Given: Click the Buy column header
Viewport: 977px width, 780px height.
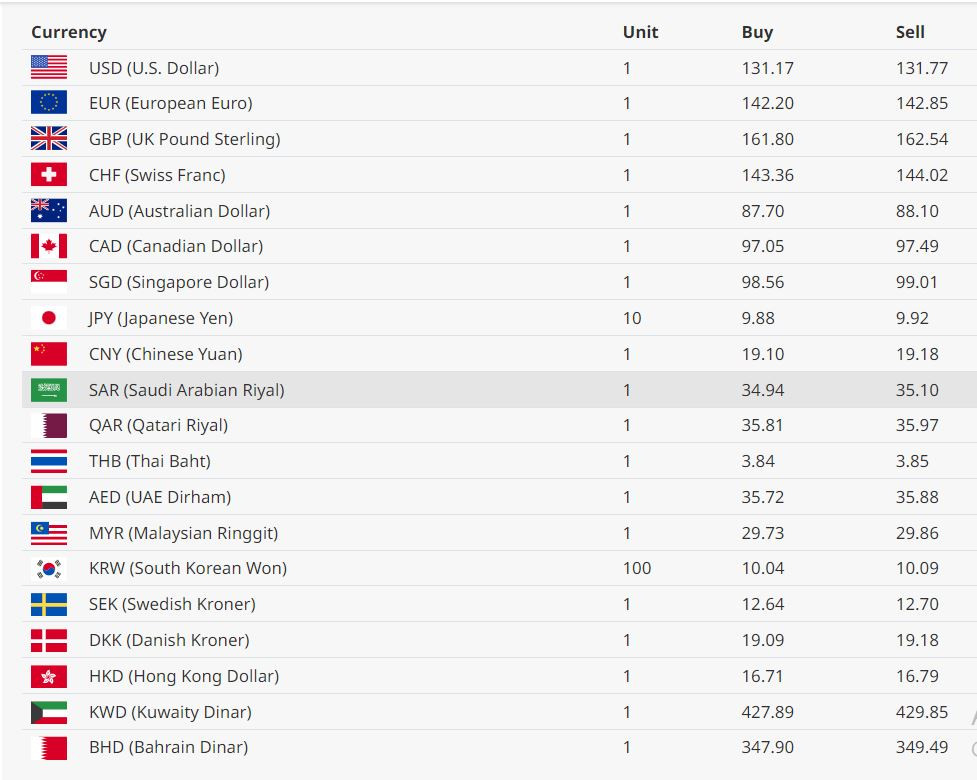Looking at the screenshot, I should tap(757, 32).
